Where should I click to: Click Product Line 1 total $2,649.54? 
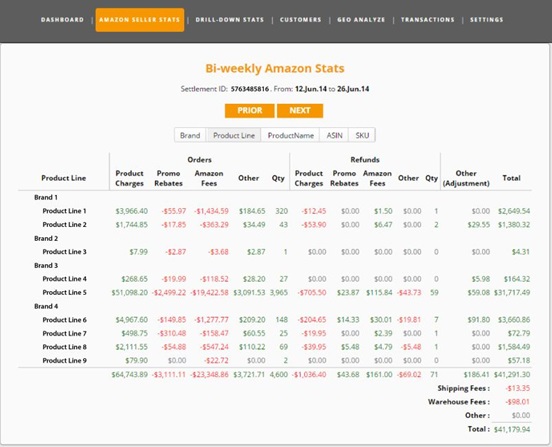[514, 211]
